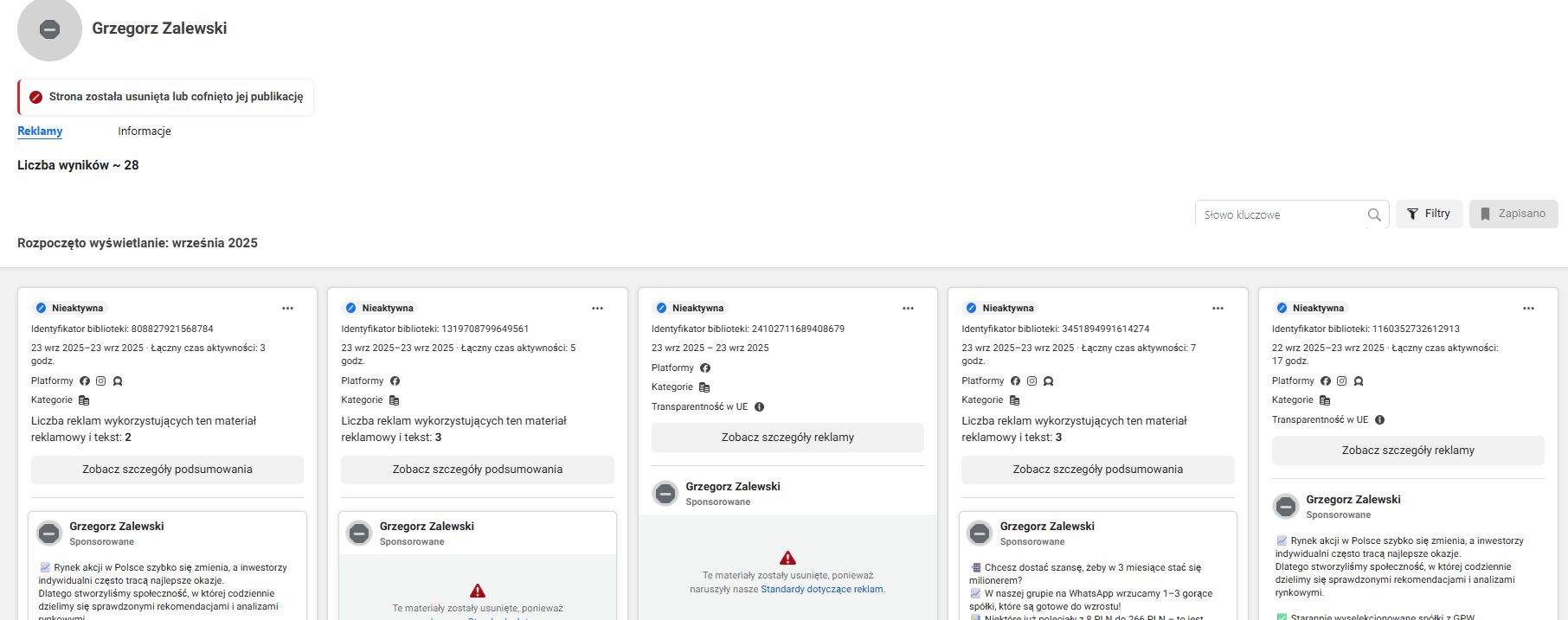The height and width of the screenshot is (620, 1568).
Task: Open summary details for ad 808827921568784
Action: click(167, 470)
